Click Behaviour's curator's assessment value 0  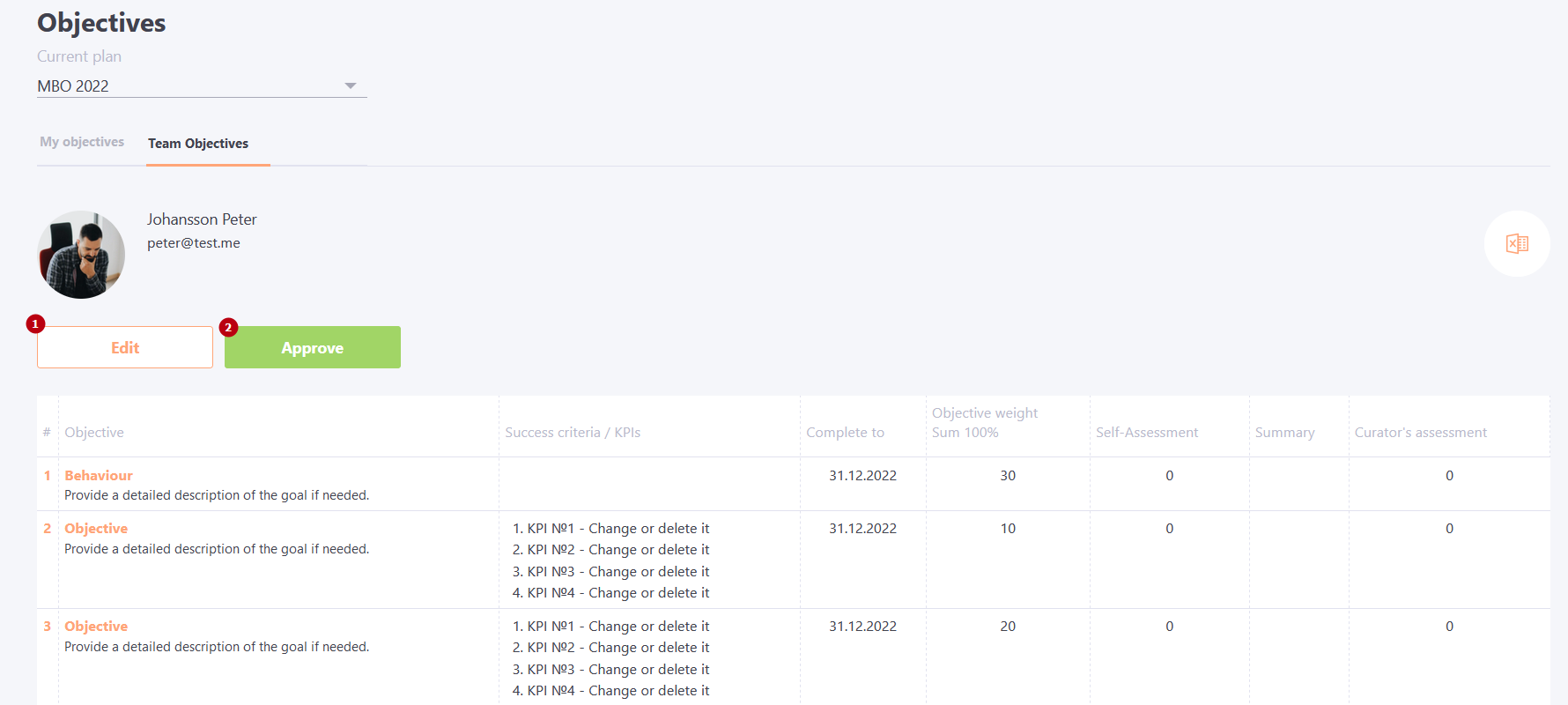1449,475
